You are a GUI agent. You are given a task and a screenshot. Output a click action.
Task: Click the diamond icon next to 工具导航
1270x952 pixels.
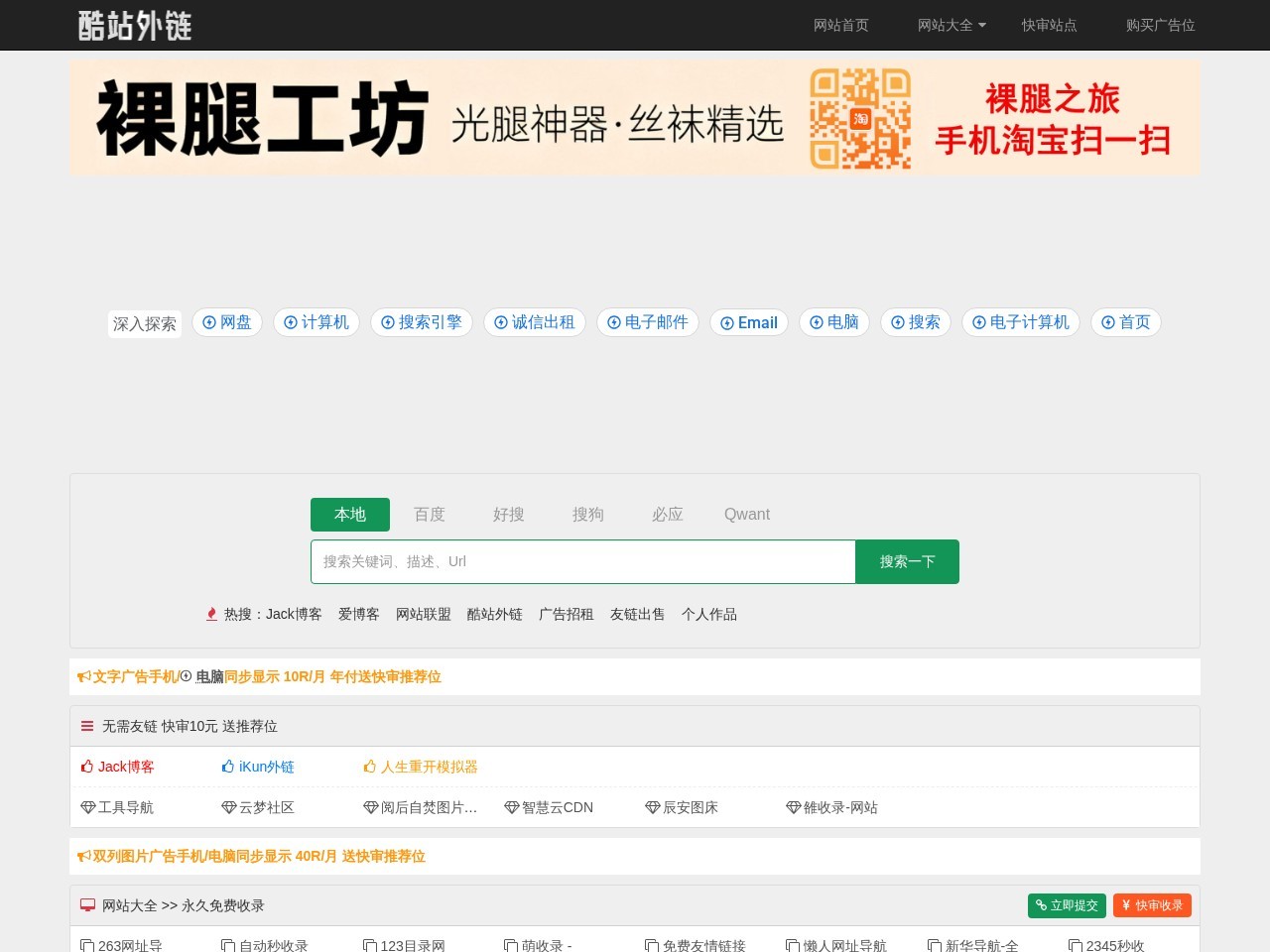tap(88, 807)
